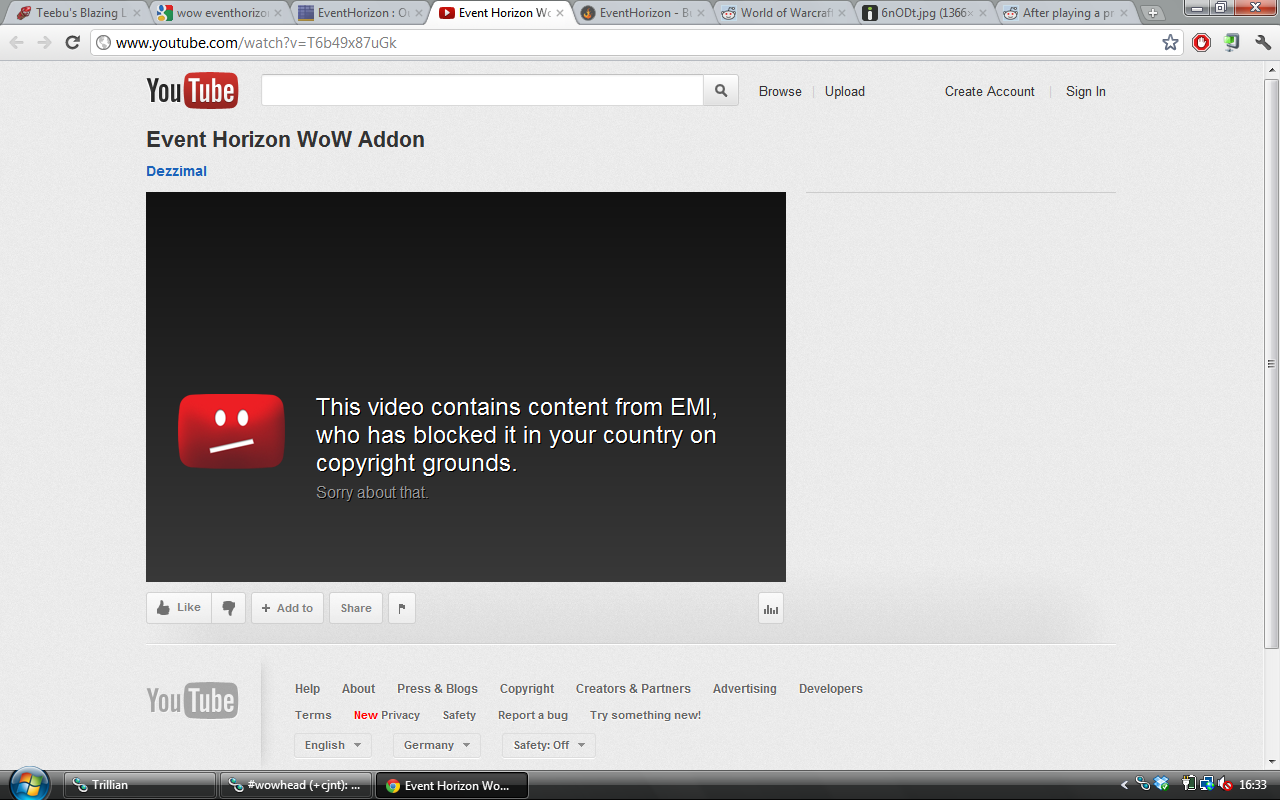
Task: Open the Windows Start button
Action: (30, 784)
